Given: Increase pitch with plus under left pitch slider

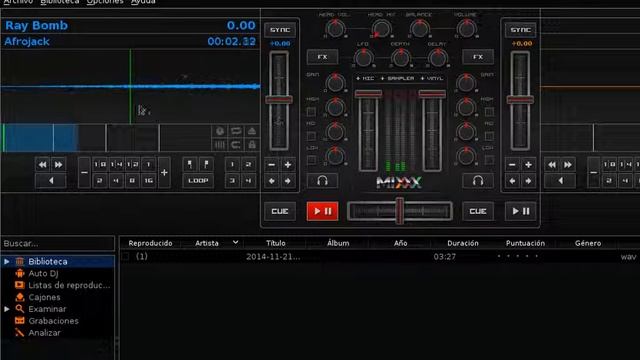Looking at the screenshot, I should click(288, 164).
